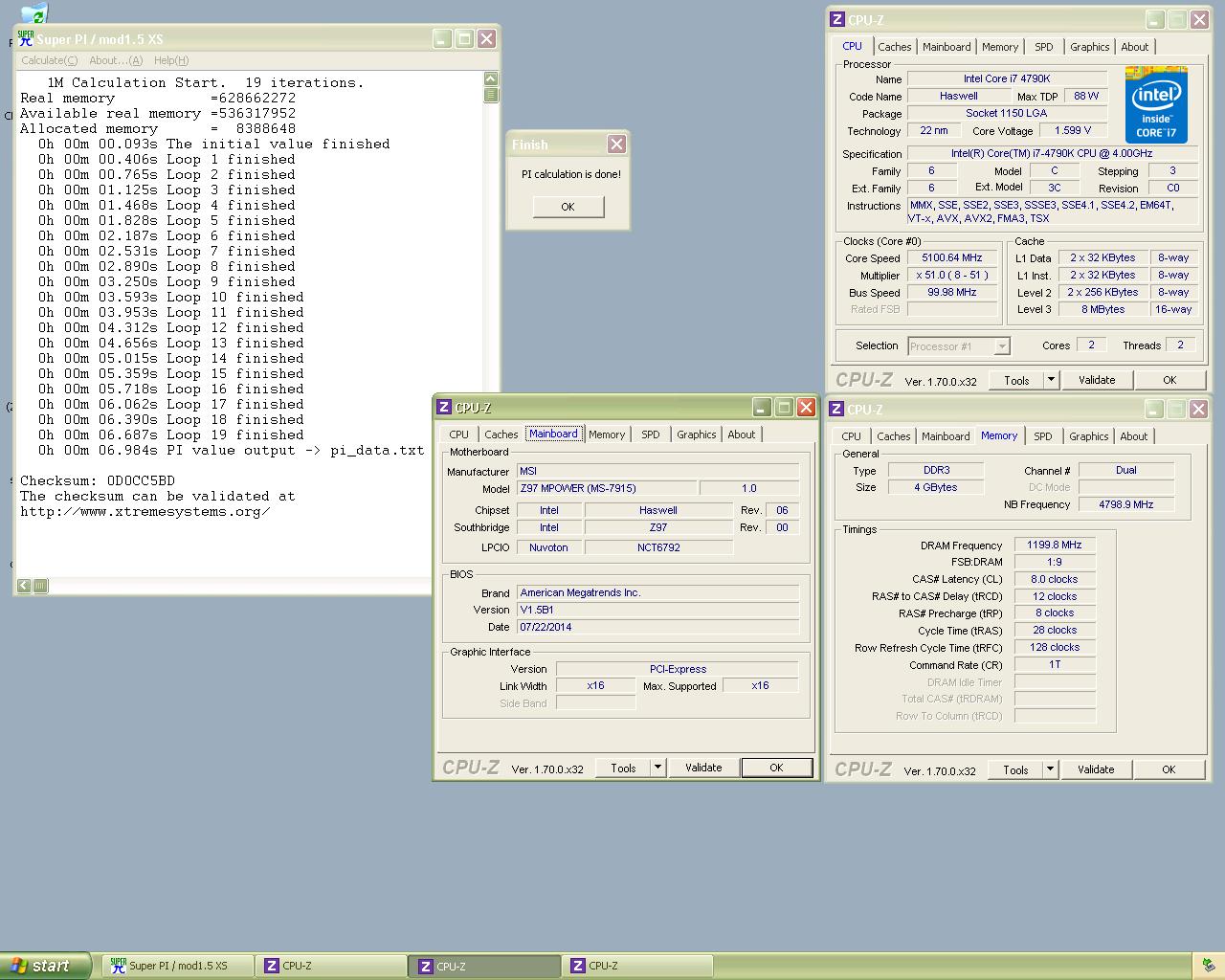Click Tools button in CPU-Z Mainboard window

coord(623,768)
